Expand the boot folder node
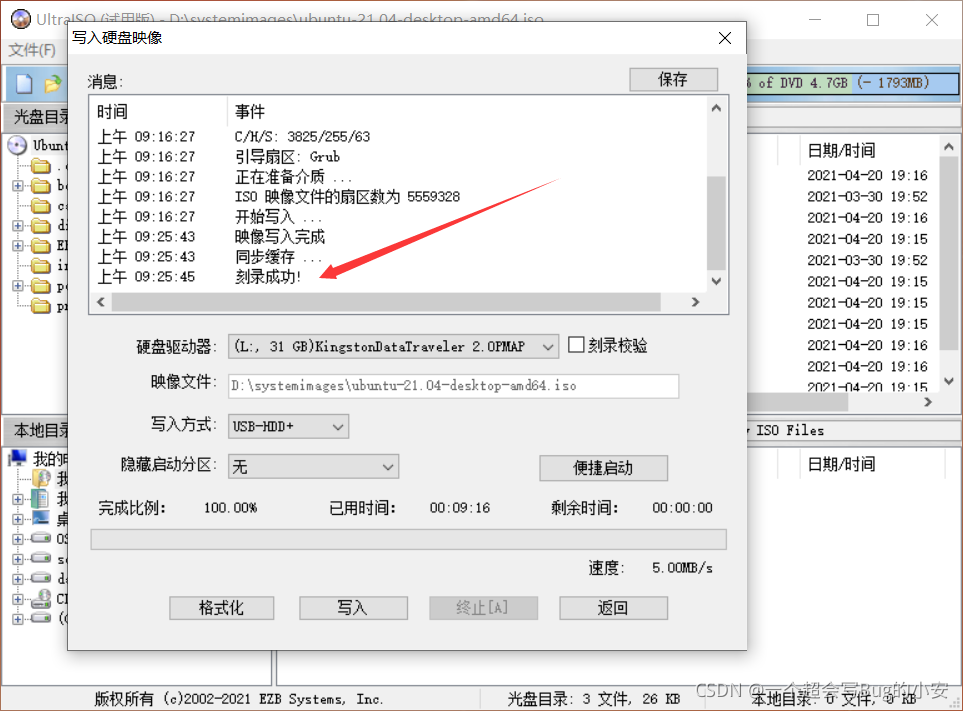963x711 pixels. tap(18, 185)
